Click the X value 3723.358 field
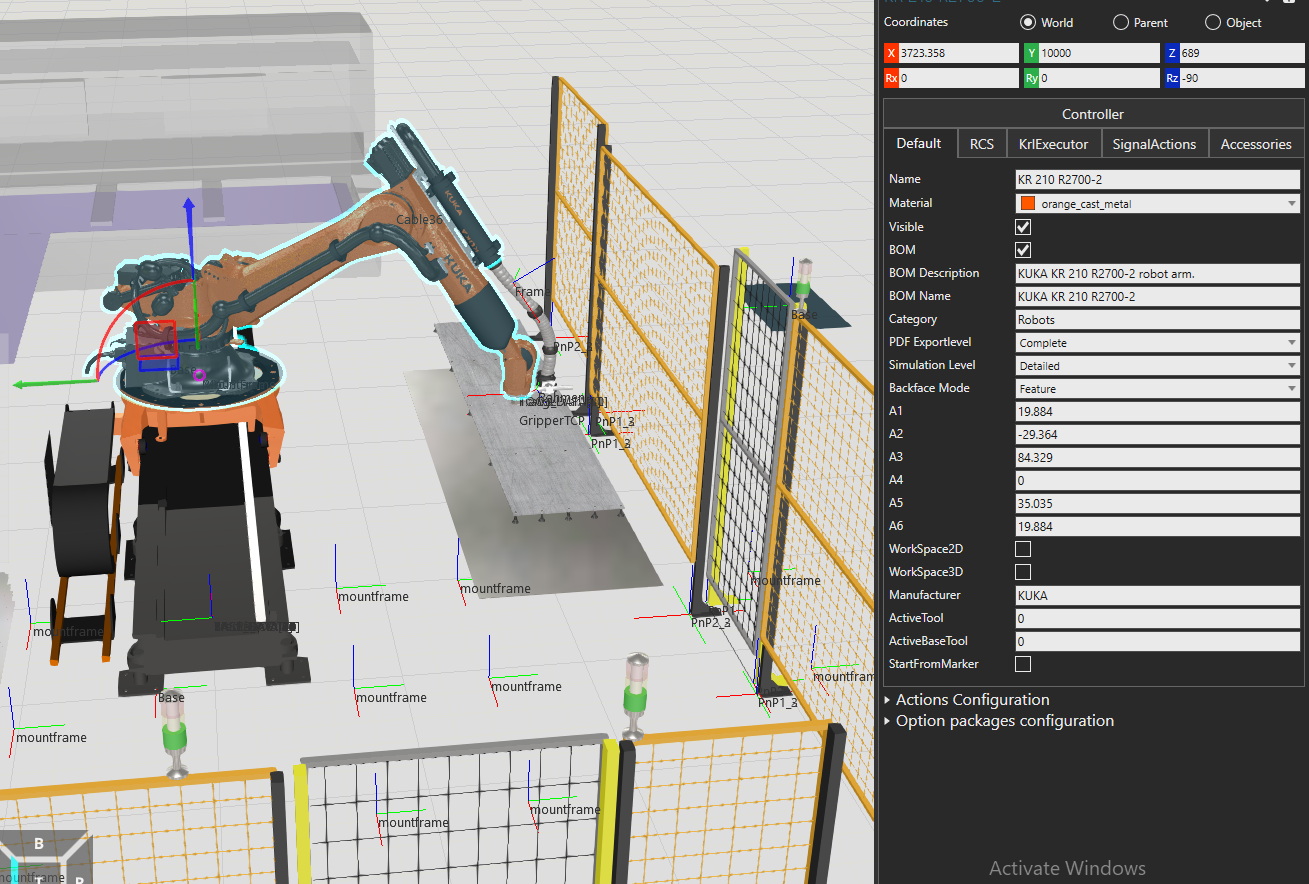This screenshot has width=1309, height=884. click(958, 53)
